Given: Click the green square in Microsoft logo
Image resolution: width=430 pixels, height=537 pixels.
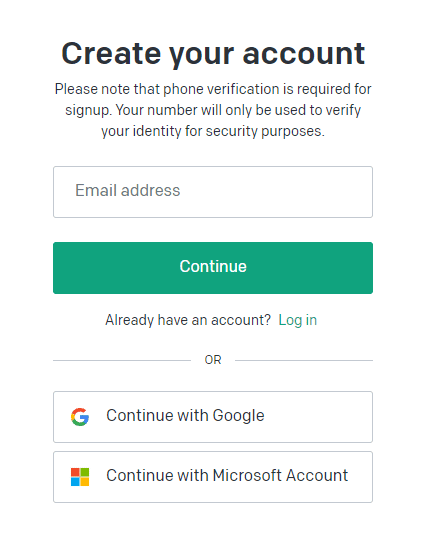Looking at the screenshot, I should (x=85, y=472).
